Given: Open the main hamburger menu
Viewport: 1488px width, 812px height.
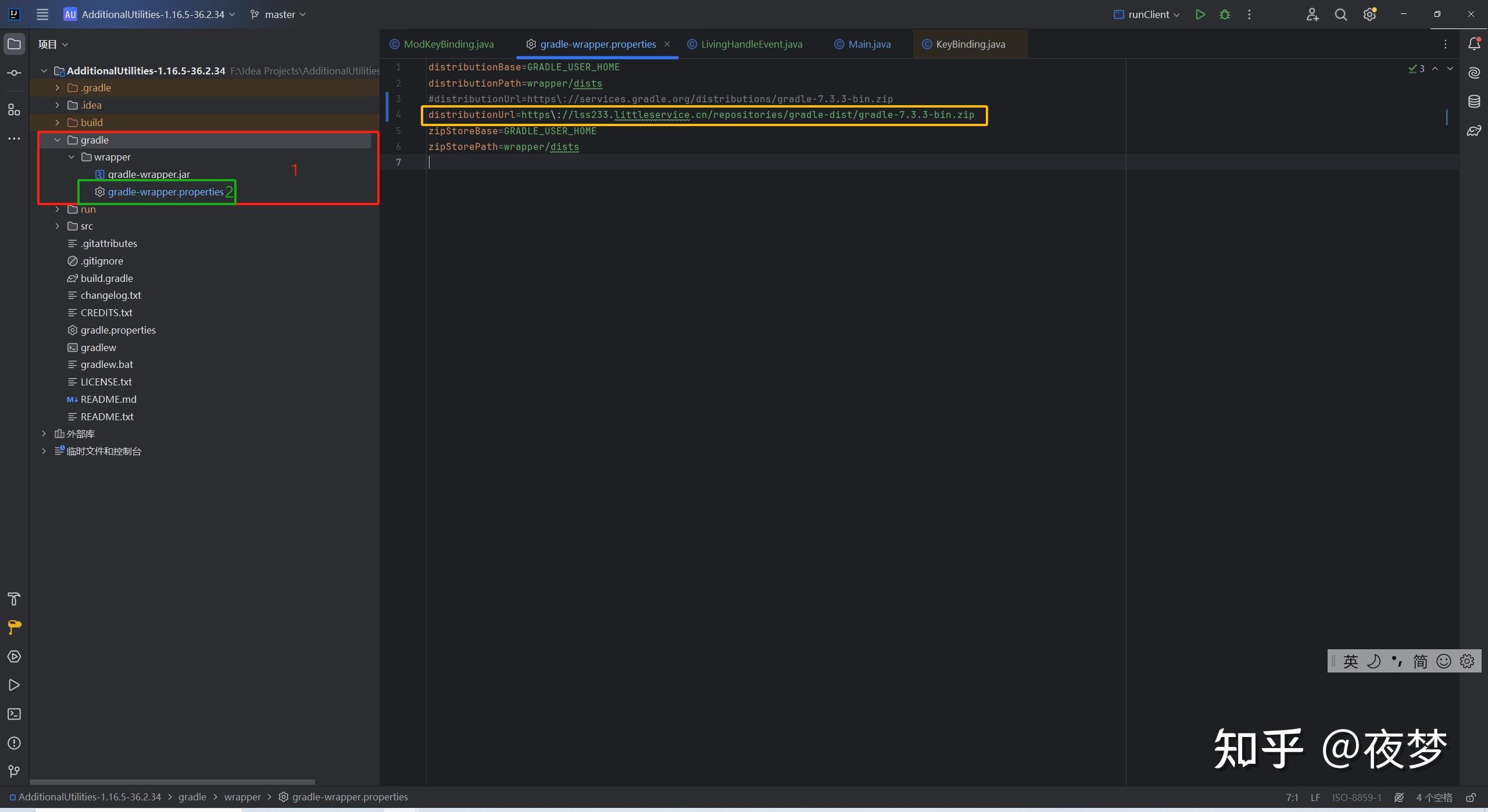Looking at the screenshot, I should tap(42, 15).
